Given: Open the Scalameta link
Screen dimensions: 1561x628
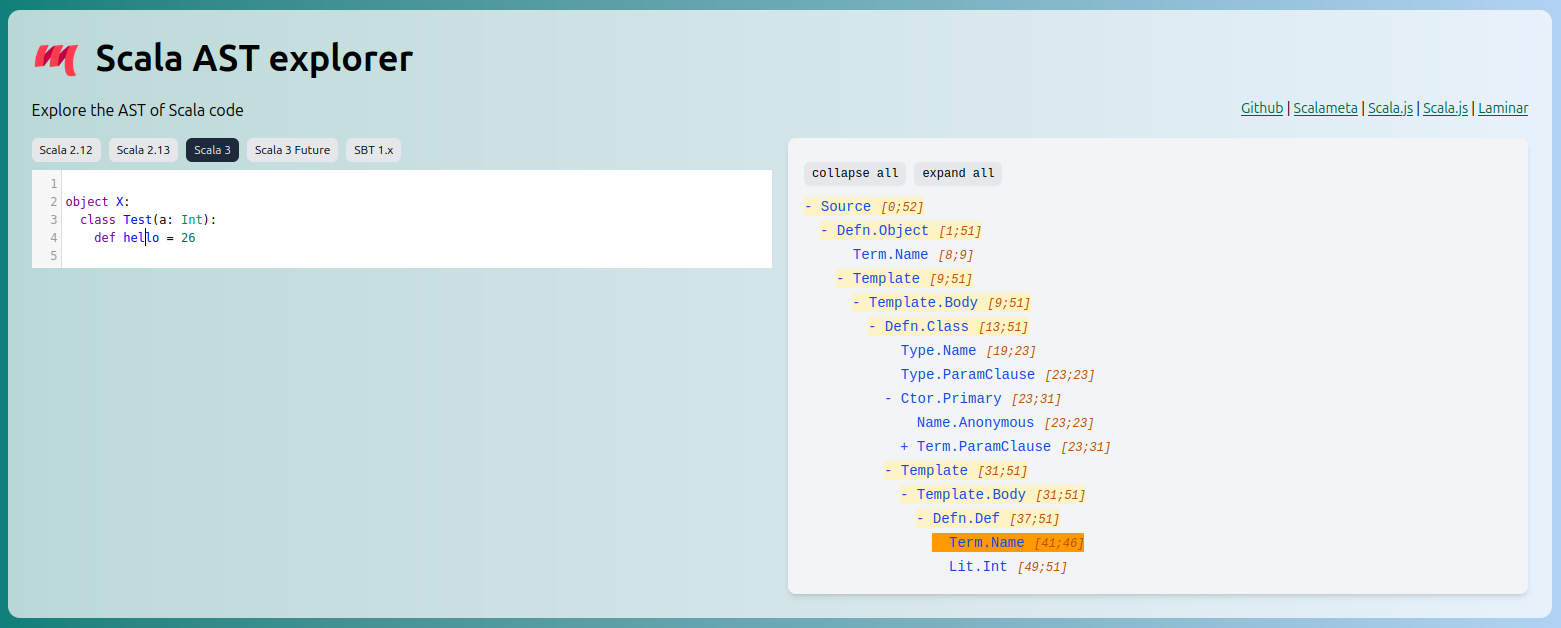Looking at the screenshot, I should coord(1325,108).
